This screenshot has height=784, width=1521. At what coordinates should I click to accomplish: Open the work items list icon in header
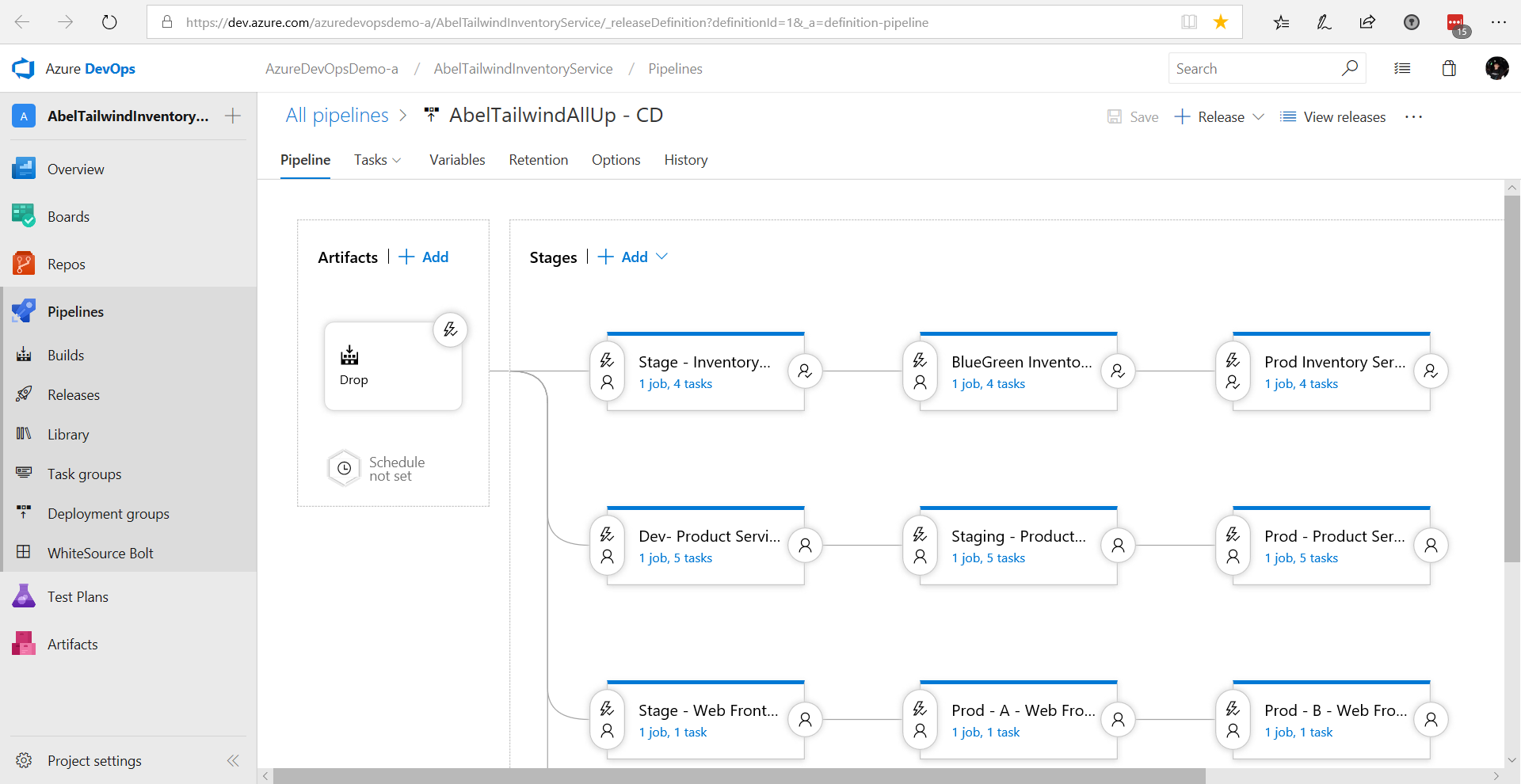(x=1402, y=69)
